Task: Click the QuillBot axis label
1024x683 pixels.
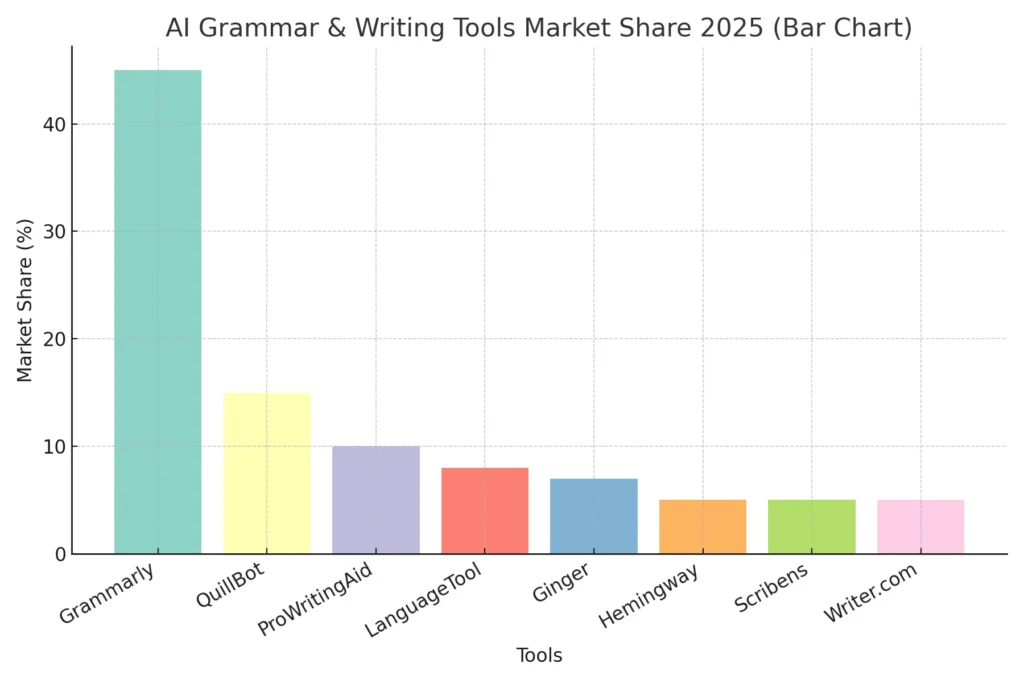Action: tap(231, 584)
